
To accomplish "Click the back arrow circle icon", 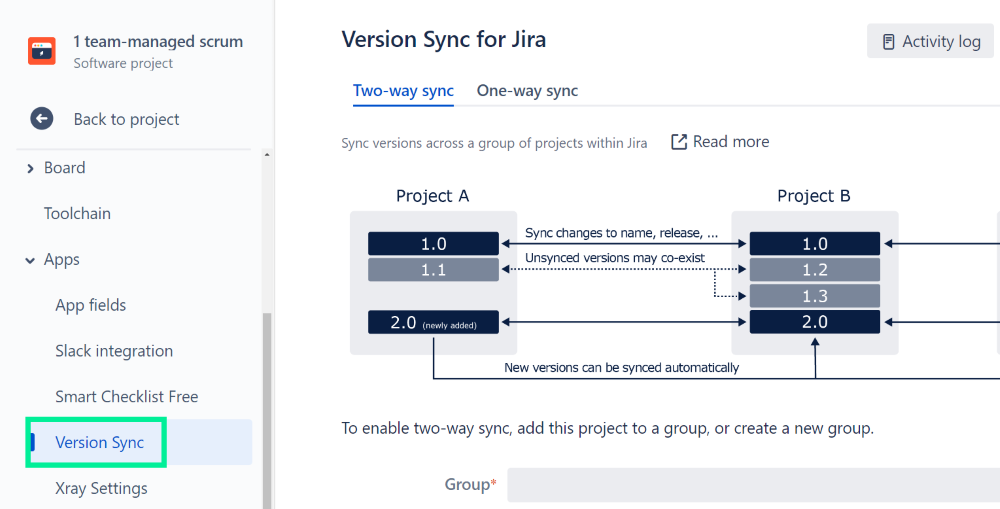I will click(x=41, y=119).
